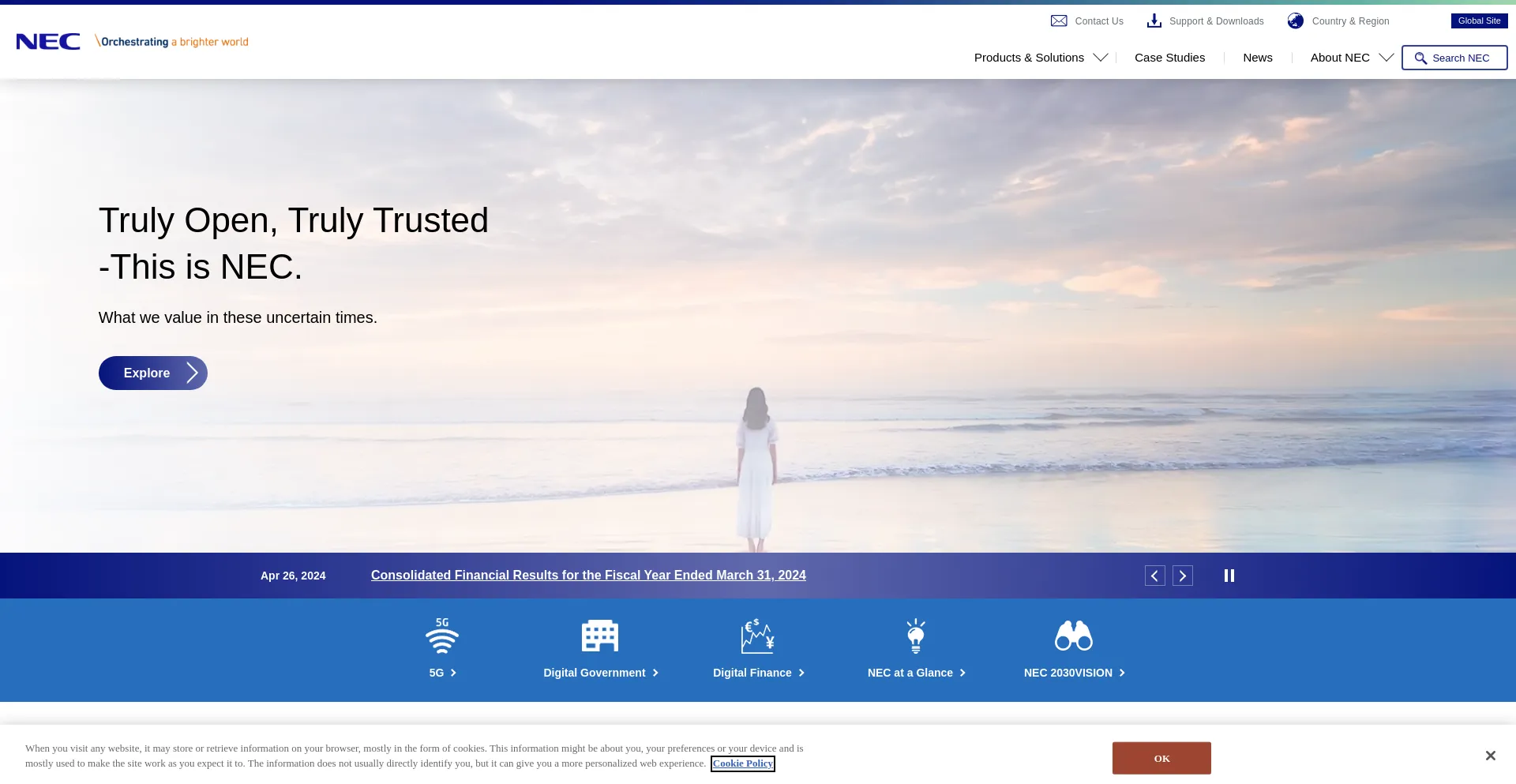The image size is (1516, 784).
Task: Click the Digital Finance chart icon
Action: [x=758, y=636]
